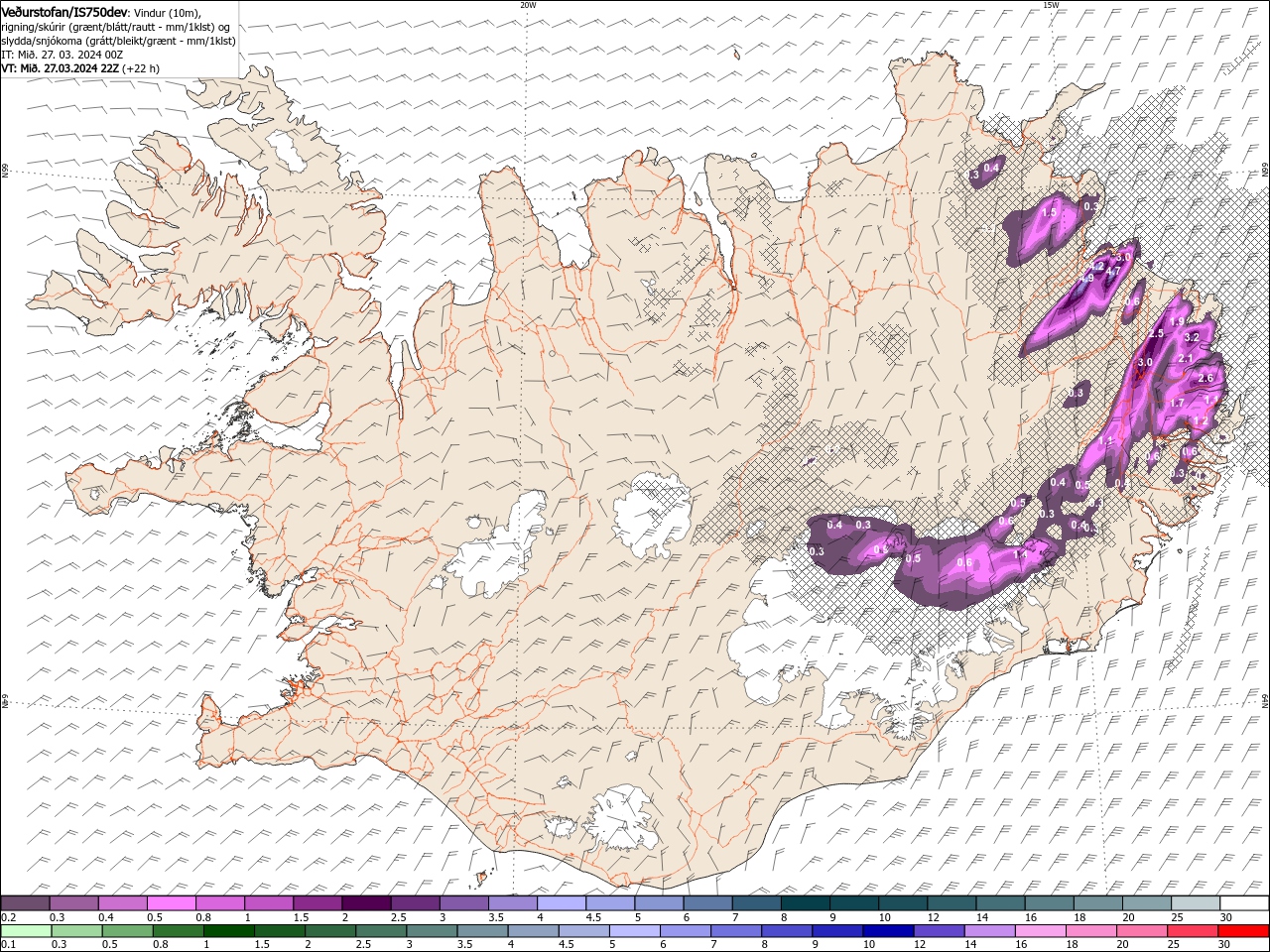The height and width of the screenshot is (952, 1270).
Task: Pick the lower legend swatch between 0.5 and 0.8
Action: [128, 931]
